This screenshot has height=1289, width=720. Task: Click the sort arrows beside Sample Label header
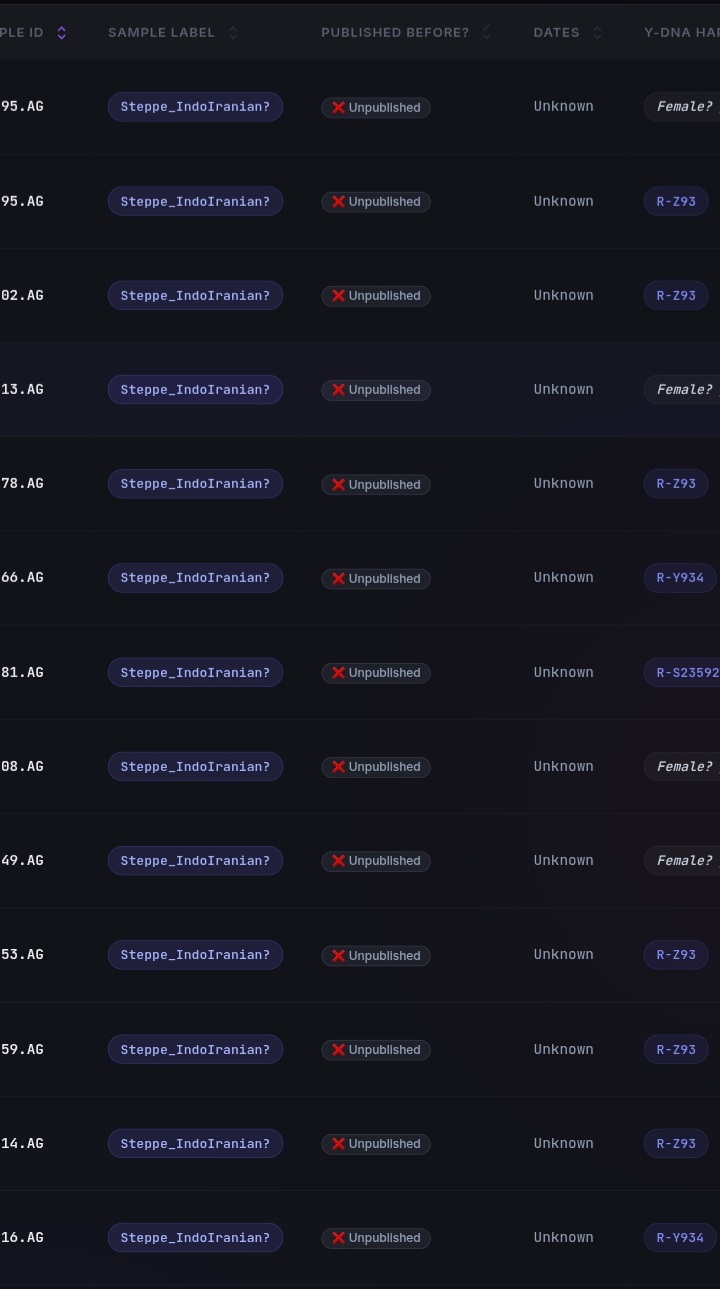click(x=232, y=33)
